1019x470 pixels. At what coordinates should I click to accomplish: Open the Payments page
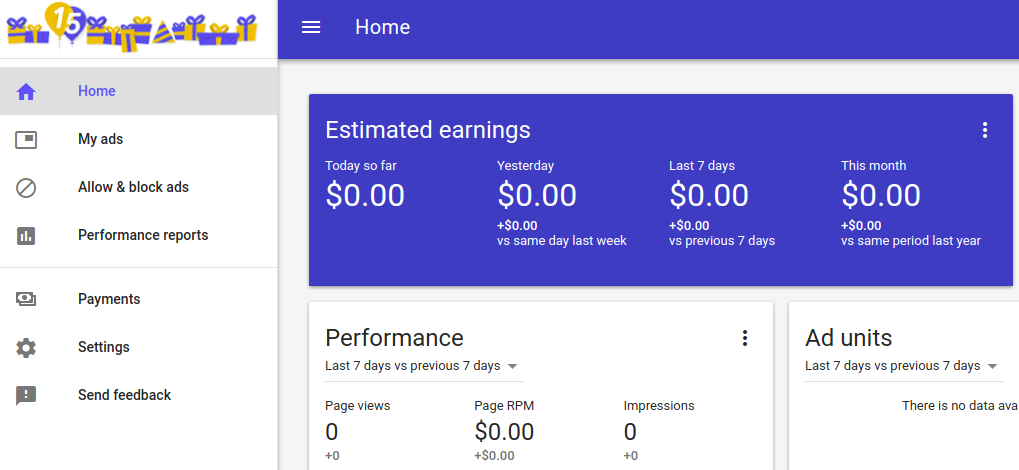point(109,299)
